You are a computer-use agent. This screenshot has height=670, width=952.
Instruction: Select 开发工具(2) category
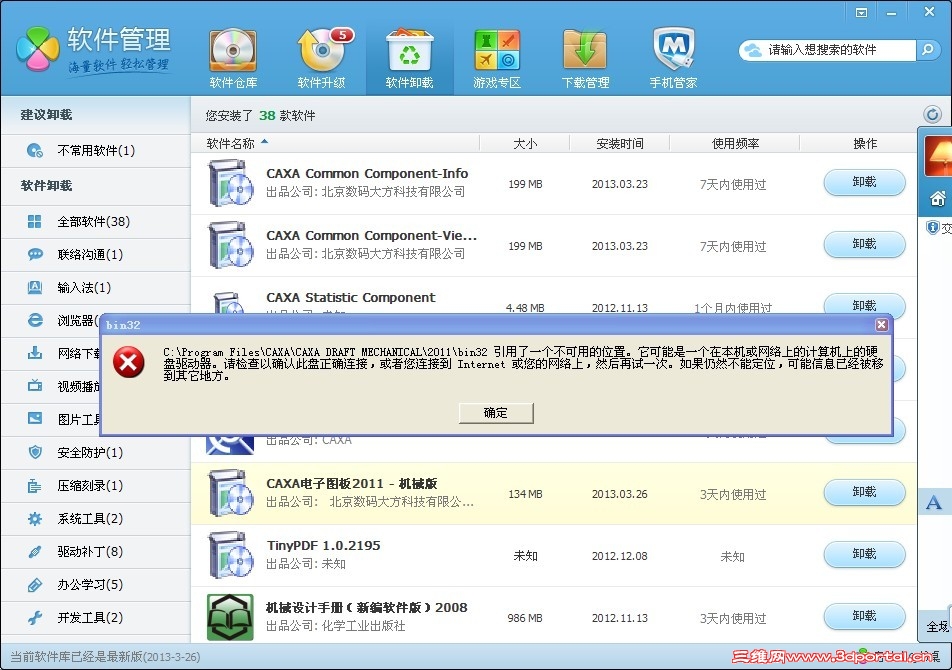(x=95, y=617)
